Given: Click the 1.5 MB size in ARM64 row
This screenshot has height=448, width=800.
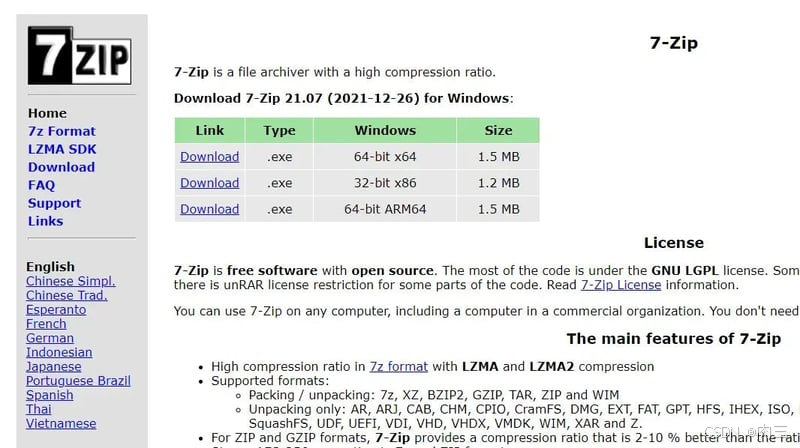Looking at the screenshot, I should point(498,209).
